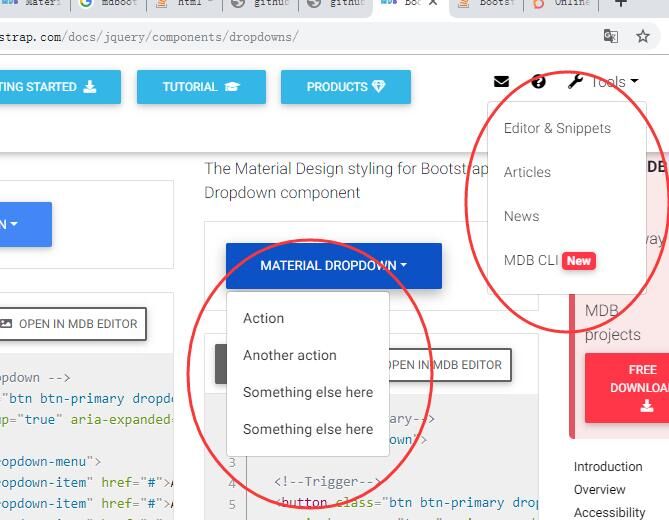This screenshot has height=520, width=669.
Task: Bookmark this page with the star icon
Action: (643, 36)
